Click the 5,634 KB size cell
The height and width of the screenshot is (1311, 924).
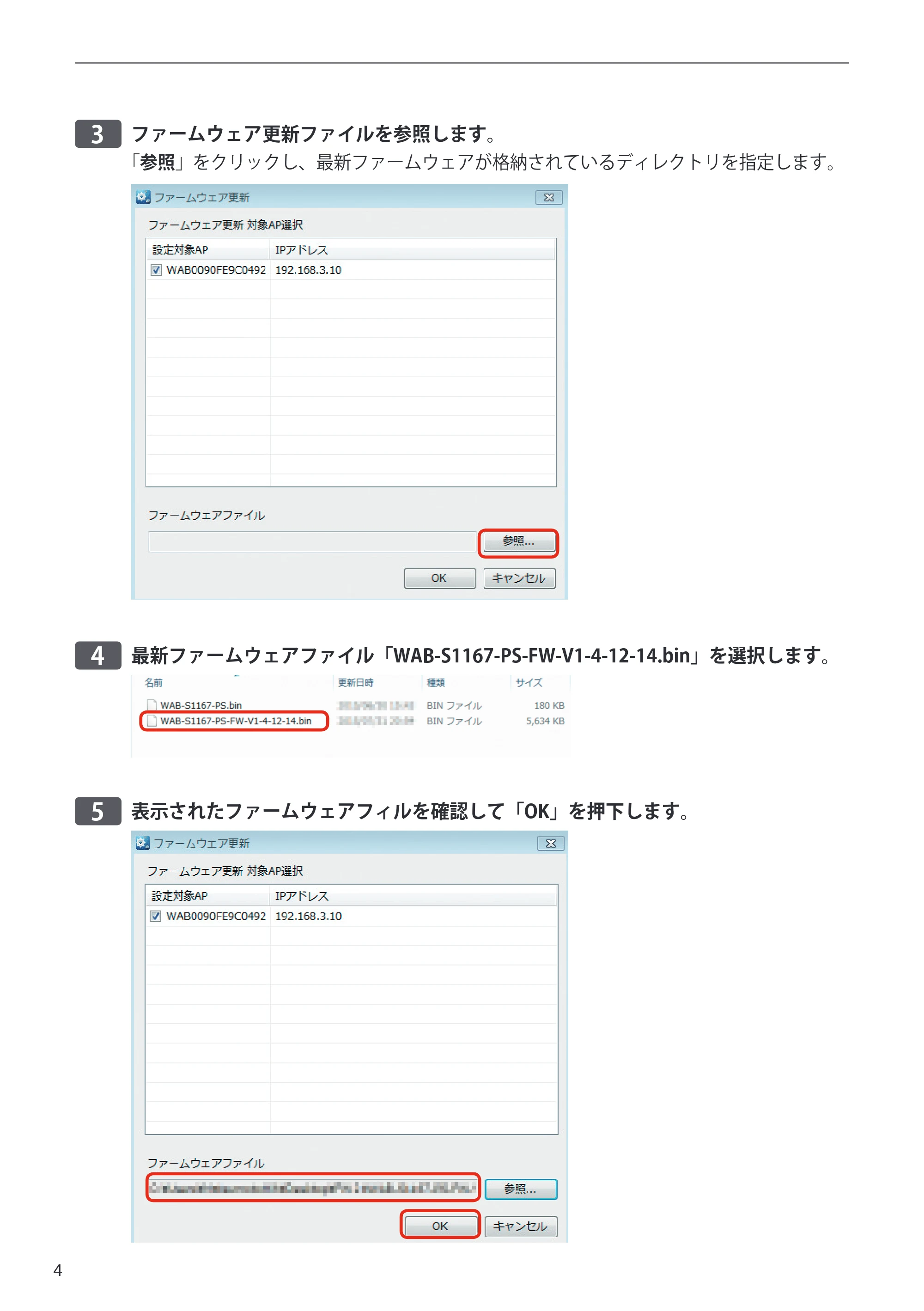click(545, 721)
